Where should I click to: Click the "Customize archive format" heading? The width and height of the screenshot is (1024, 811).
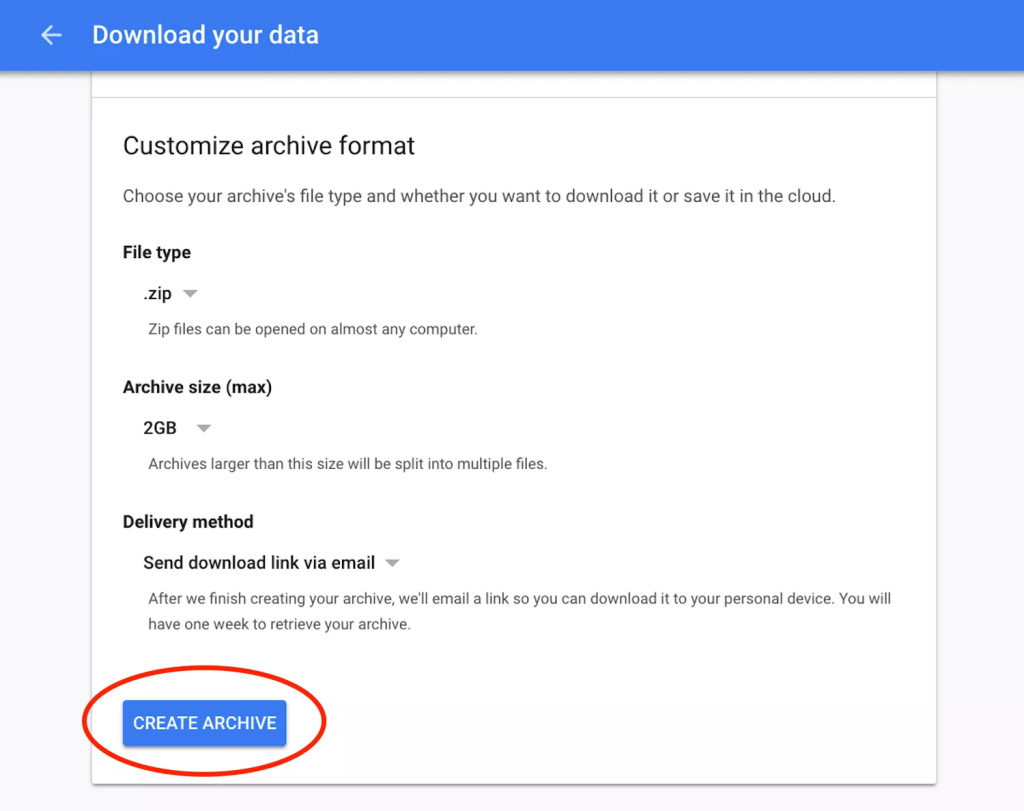click(269, 146)
